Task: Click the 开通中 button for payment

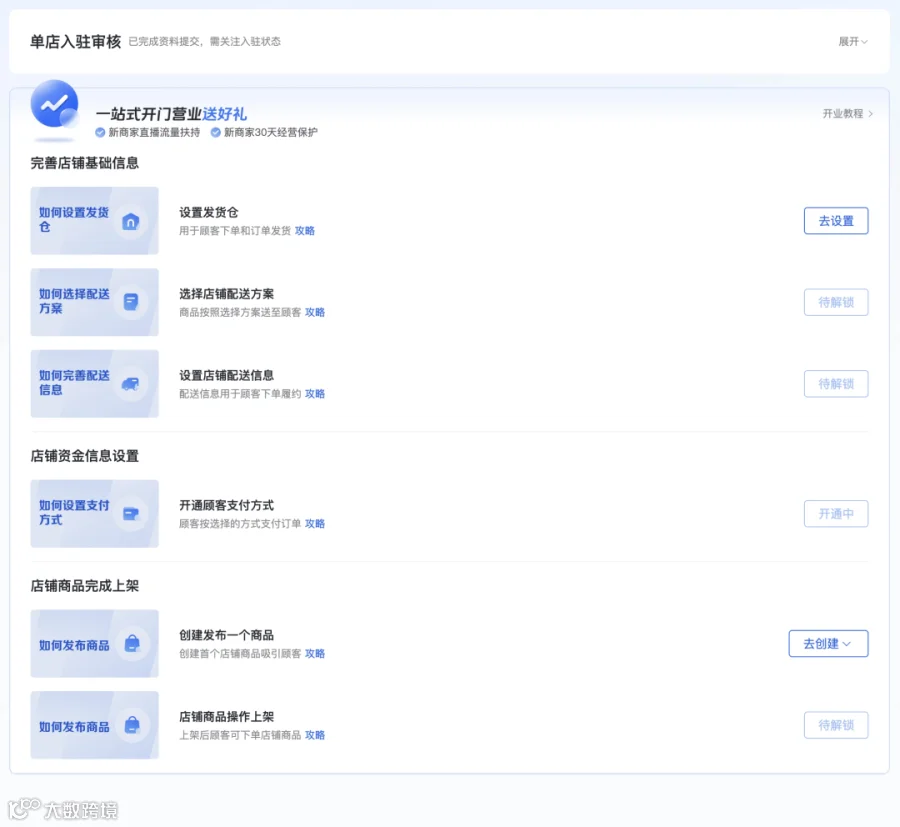Action: [836, 514]
